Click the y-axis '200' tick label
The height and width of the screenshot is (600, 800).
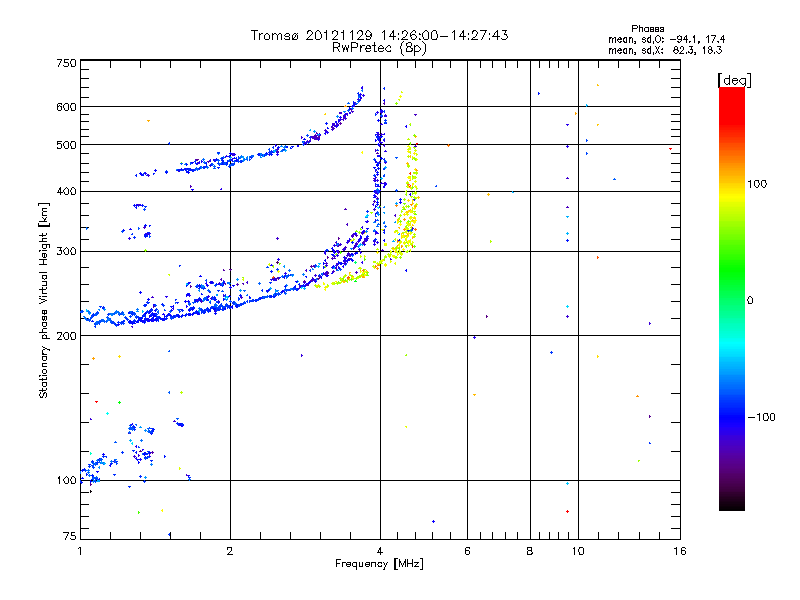pos(66,336)
